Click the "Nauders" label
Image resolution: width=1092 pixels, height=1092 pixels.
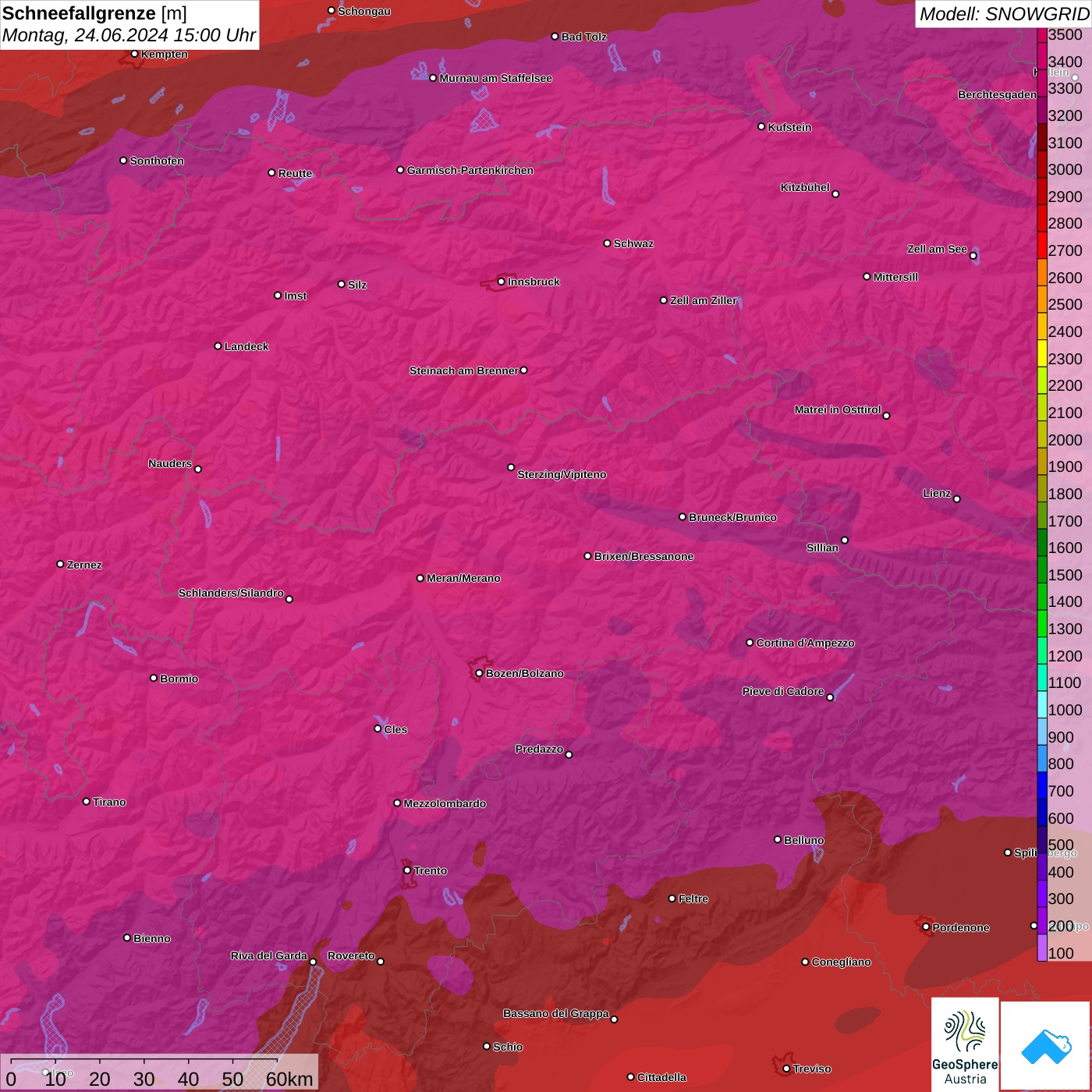170,463
